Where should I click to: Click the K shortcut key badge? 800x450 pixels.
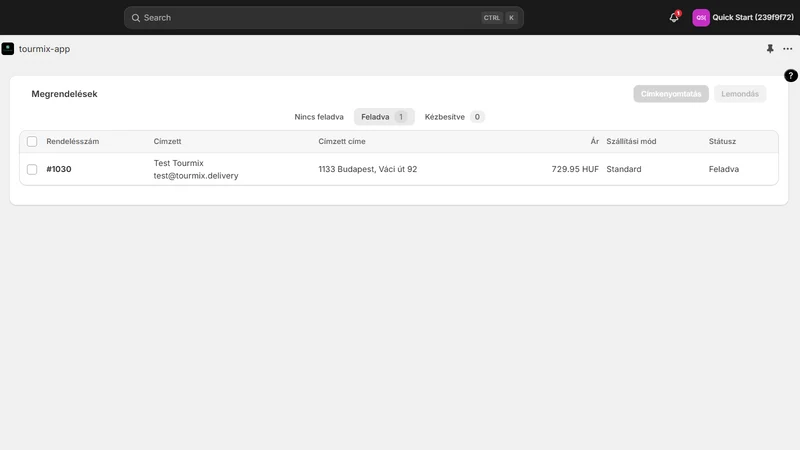[511, 18]
